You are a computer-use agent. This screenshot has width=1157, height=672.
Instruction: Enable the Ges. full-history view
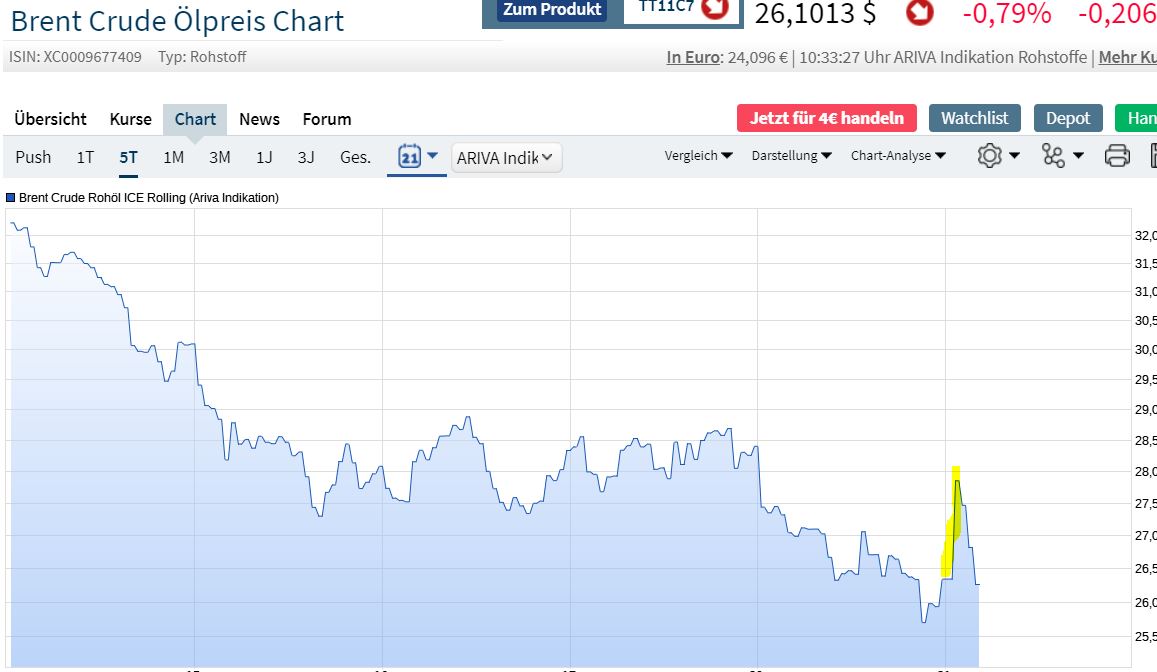pyautogui.click(x=354, y=157)
